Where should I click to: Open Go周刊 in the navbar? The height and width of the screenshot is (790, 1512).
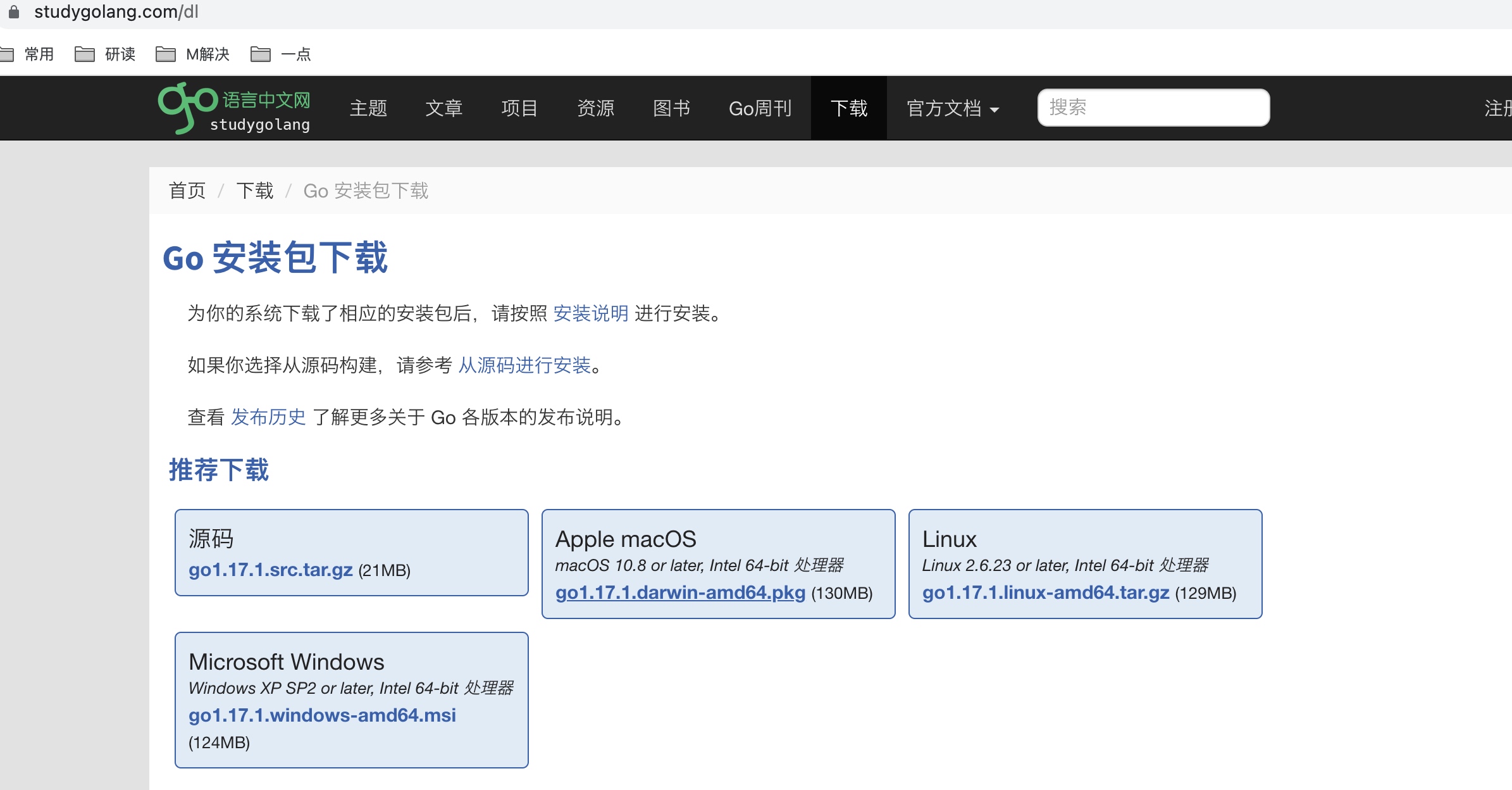coord(760,108)
